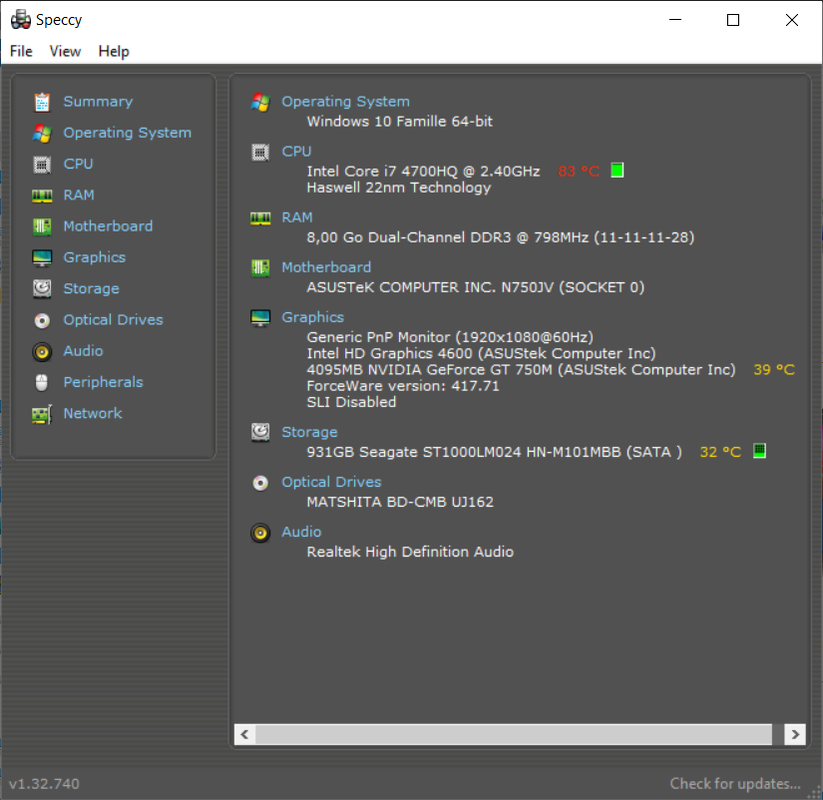
Task: Click the CPU chip icon in sidebar
Action: point(42,164)
